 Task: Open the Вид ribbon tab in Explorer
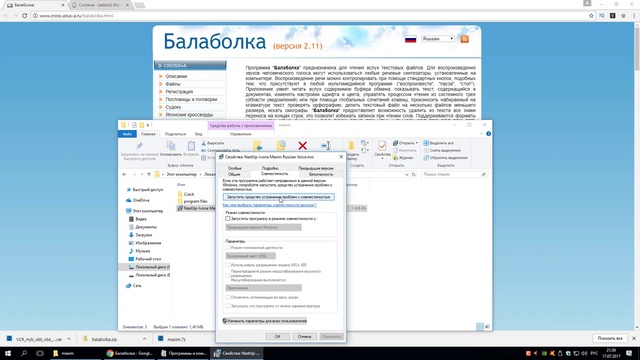click(x=198, y=134)
